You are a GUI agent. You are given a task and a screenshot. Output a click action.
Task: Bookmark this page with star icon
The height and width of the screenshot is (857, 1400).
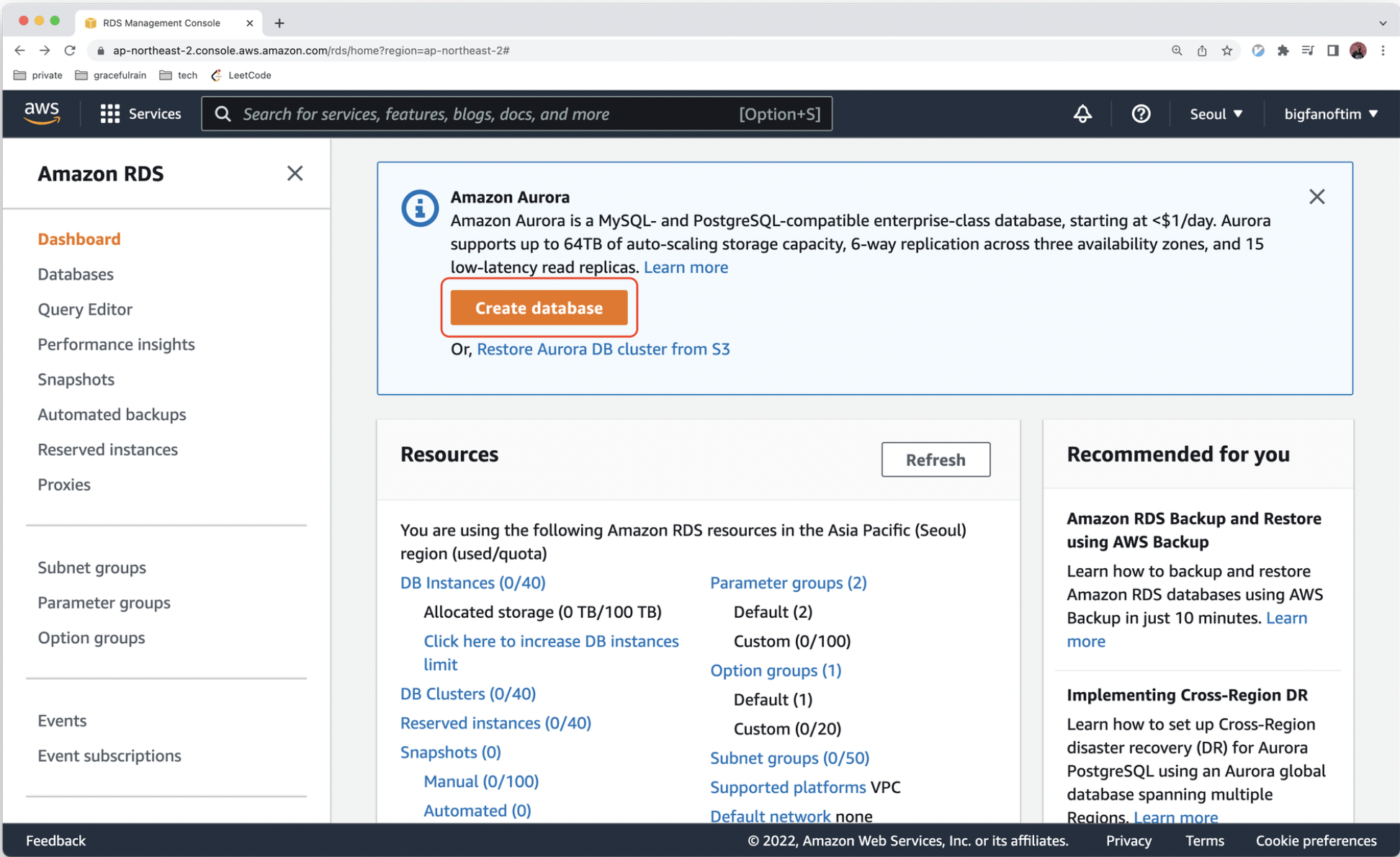[1226, 50]
